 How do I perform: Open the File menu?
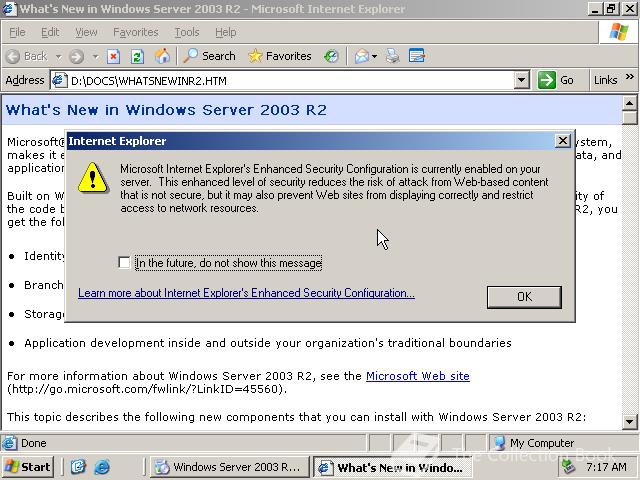pyautogui.click(x=17, y=32)
